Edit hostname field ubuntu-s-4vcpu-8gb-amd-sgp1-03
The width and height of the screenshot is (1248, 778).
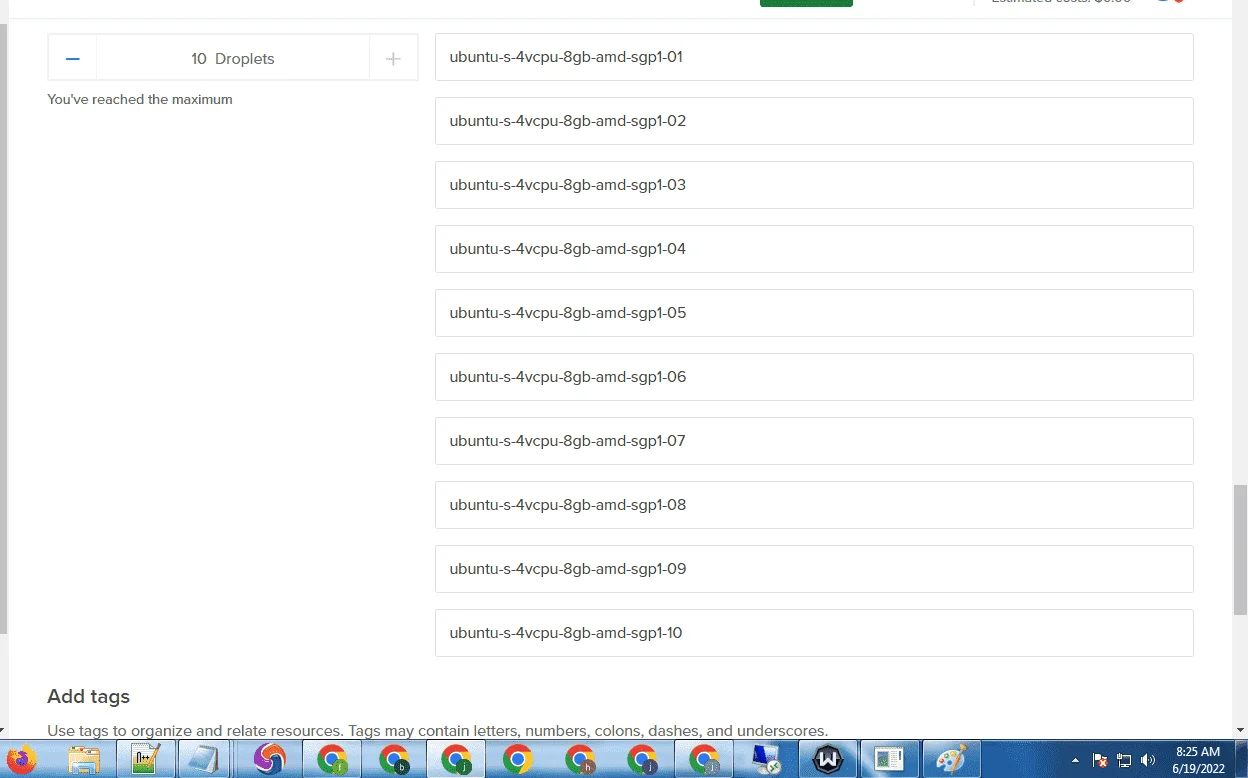pos(814,185)
